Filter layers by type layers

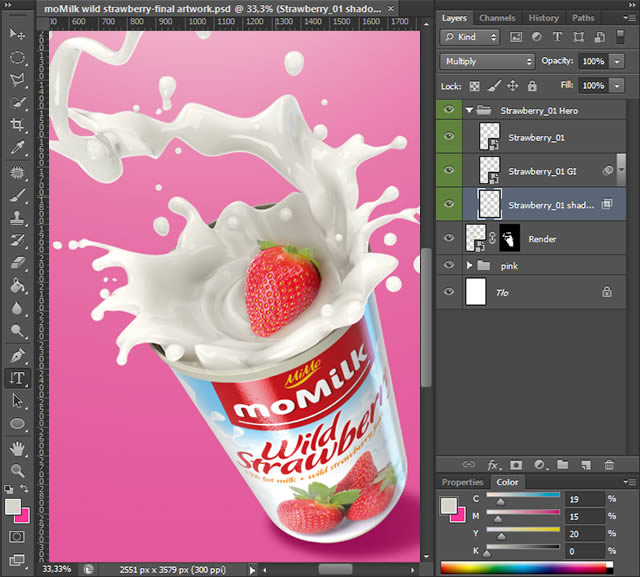pos(557,37)
